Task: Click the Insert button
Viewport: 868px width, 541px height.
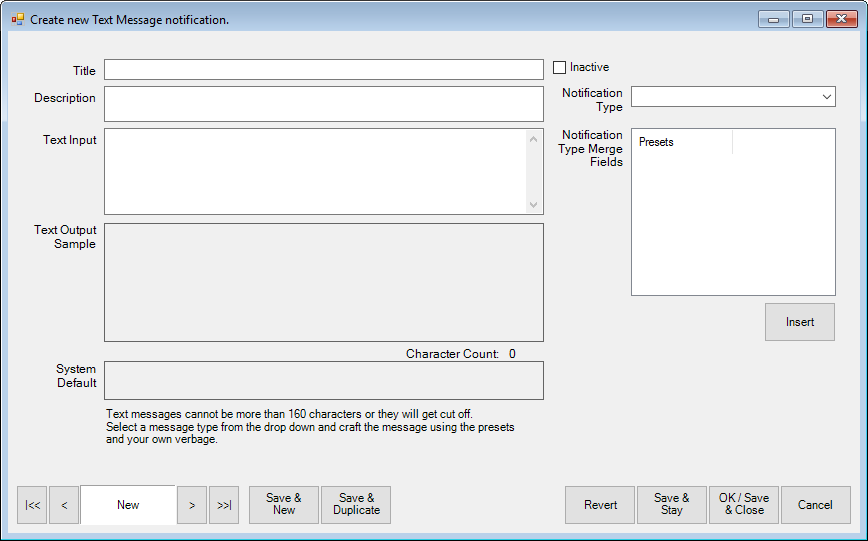Action: coord(800,322)
